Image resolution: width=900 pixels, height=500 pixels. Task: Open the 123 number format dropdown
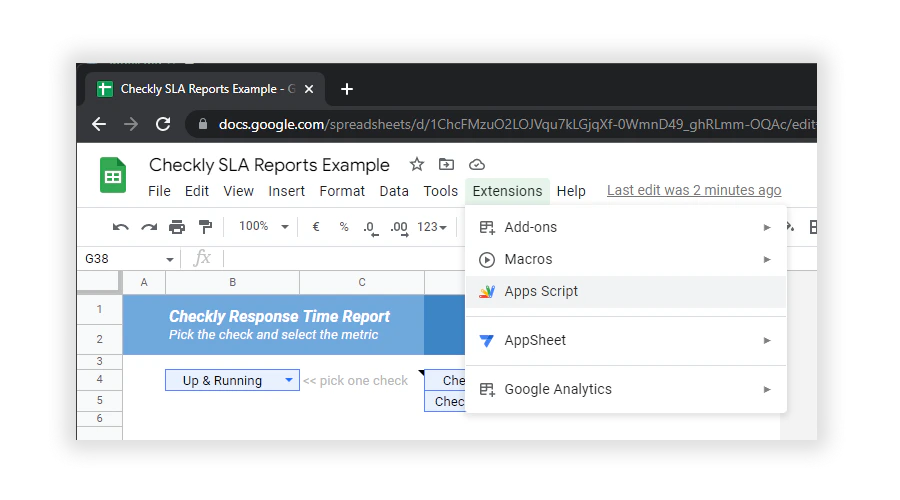click(x=432, y=227)
